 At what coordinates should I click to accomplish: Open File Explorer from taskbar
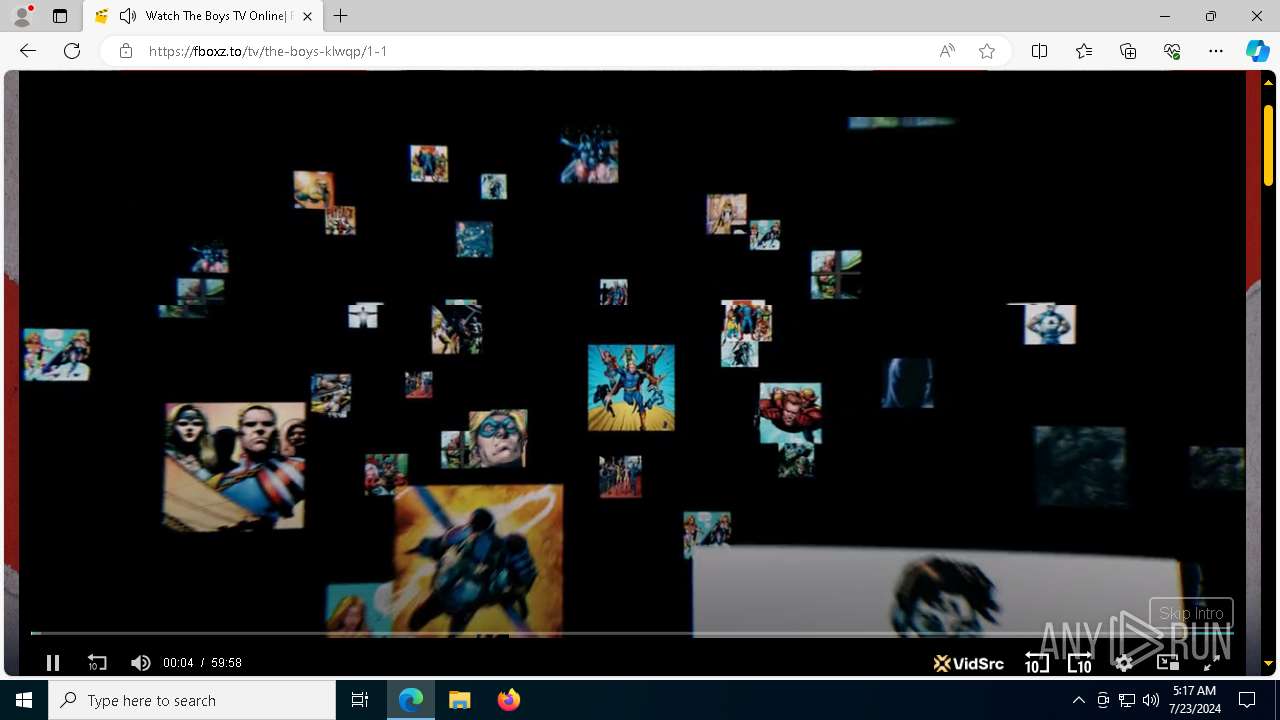click(460, 700)
